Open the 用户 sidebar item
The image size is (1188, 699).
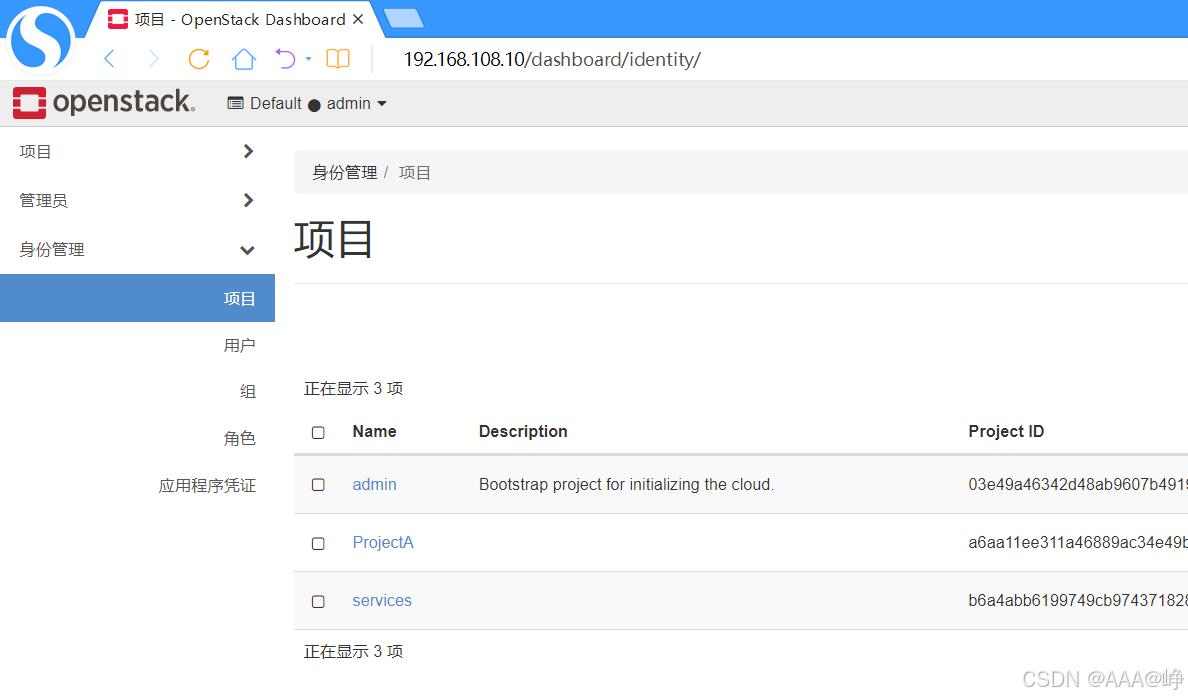pos(239,345)
